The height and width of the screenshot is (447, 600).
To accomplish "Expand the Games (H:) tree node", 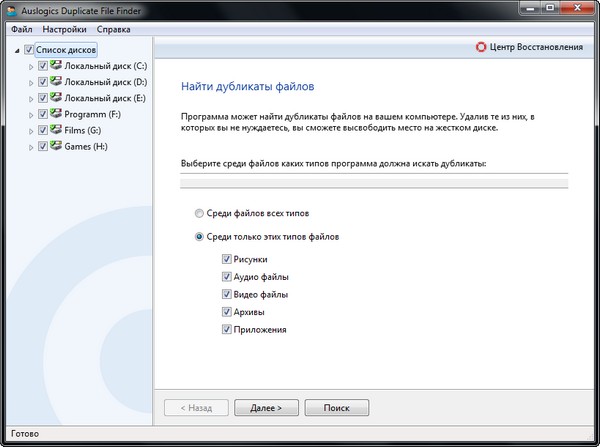I will coord(30,146).
